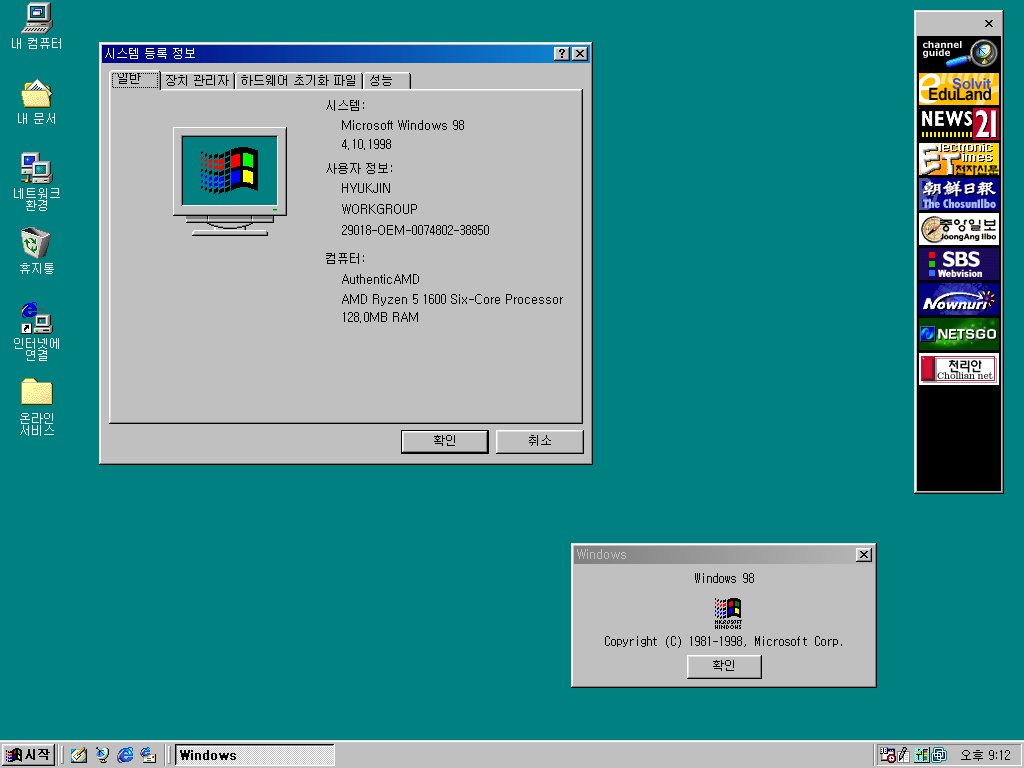1024x768 pixels.
Task: Close the channel bar
Action: tap(989, 24)
